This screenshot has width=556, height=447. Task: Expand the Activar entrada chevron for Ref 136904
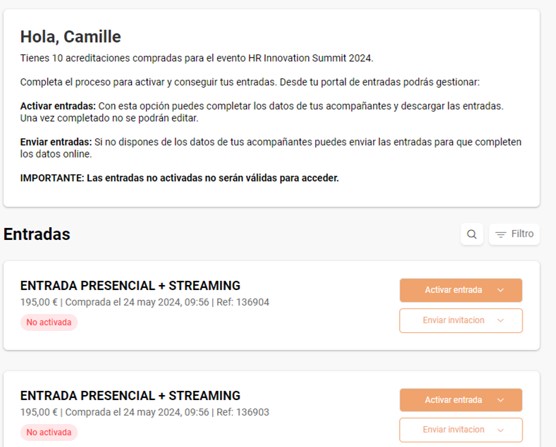coord(500,290)
